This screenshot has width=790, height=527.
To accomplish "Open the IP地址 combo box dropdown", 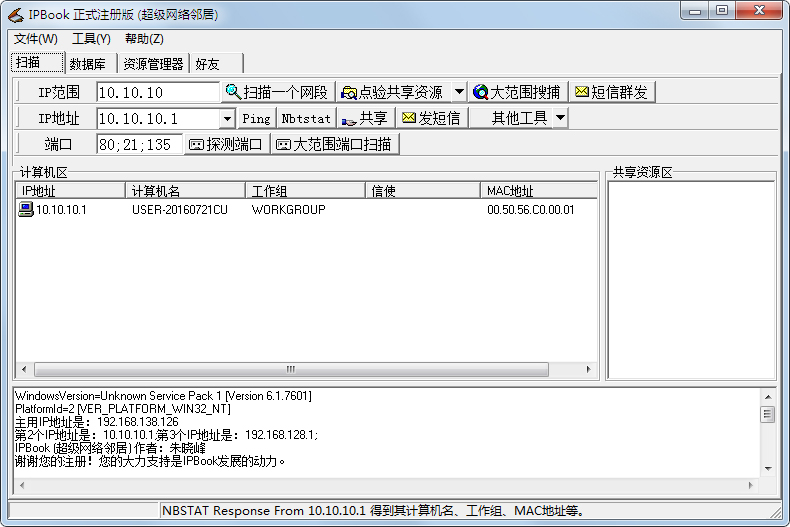I will [x=227, y=118].
